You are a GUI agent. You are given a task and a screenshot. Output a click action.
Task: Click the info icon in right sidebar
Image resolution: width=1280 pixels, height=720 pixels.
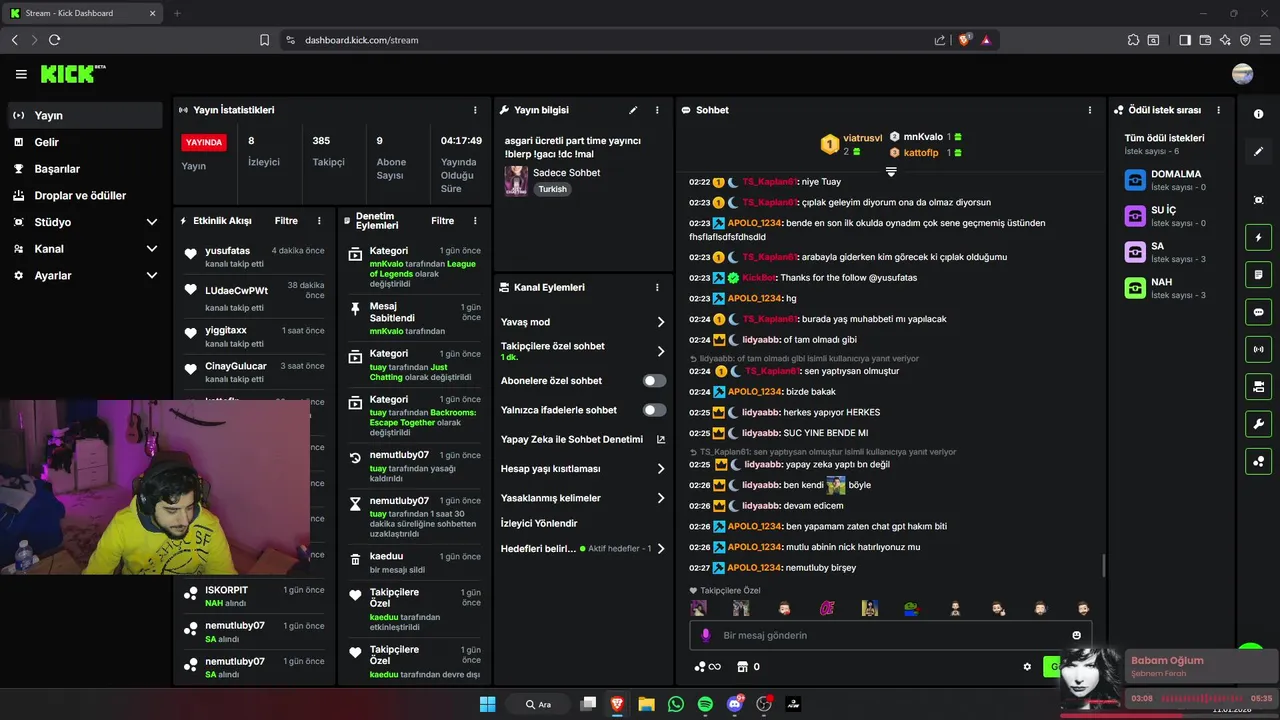(1258, 114)
